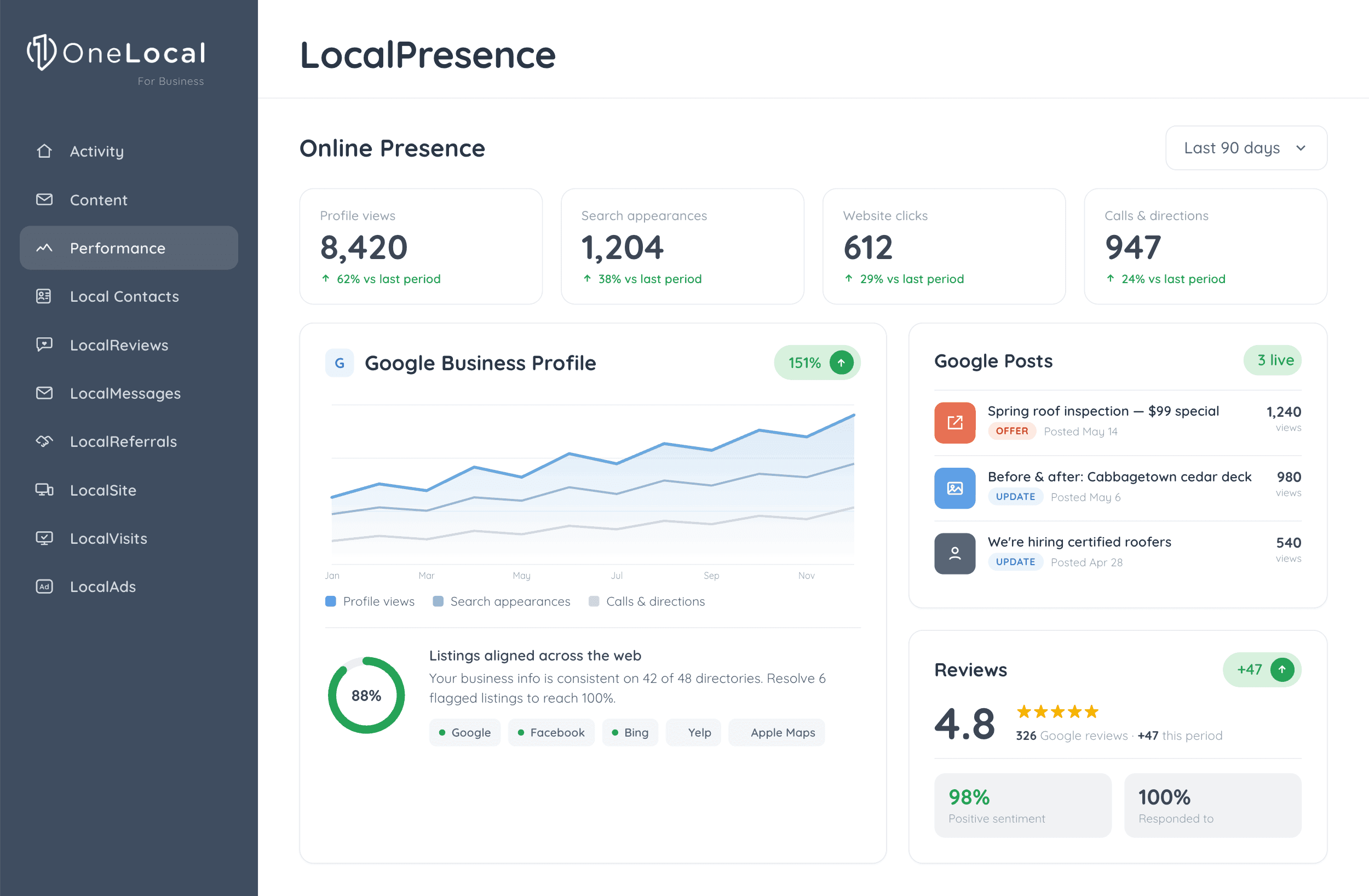
Task: Click the Profile views stat card
Action: (421, 246)
